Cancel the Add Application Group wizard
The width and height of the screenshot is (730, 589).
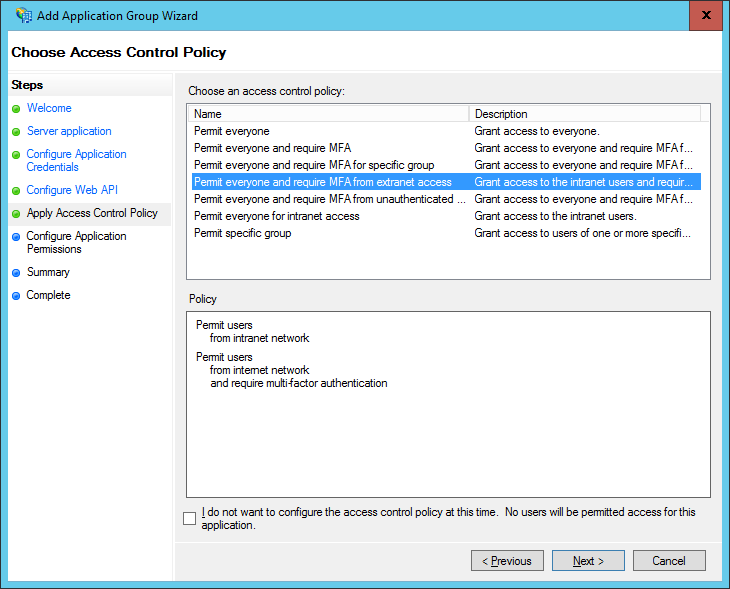pyautogui.click(x=669, y=561)
